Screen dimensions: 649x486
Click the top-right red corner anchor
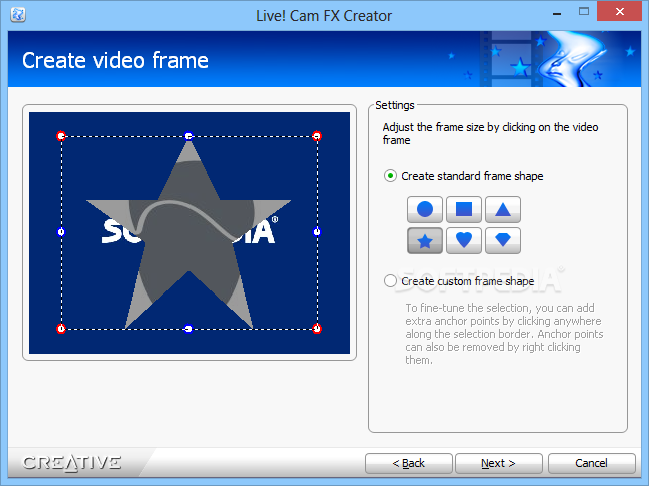pos(317,136)
